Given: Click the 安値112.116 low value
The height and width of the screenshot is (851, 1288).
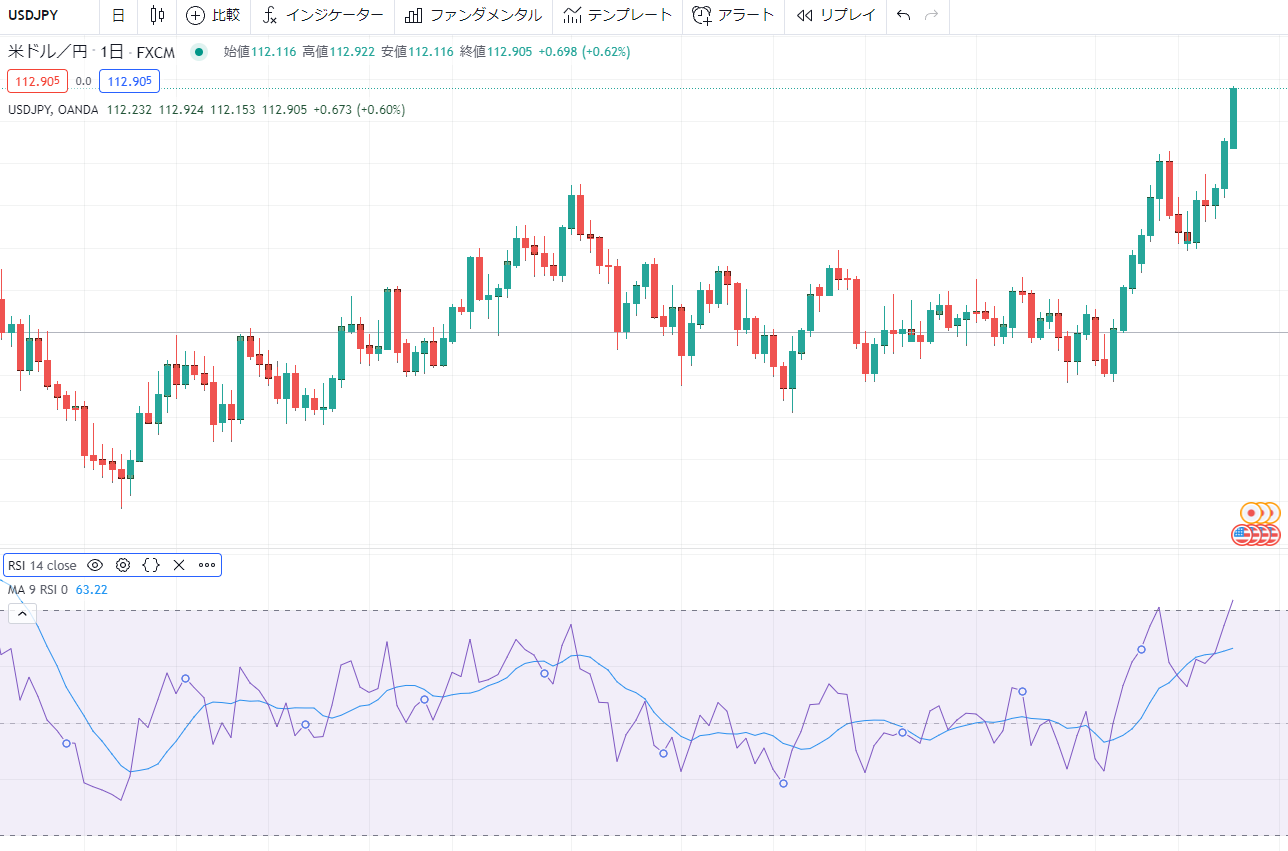Looking at the screenshot, I should [x=417, y=52].
